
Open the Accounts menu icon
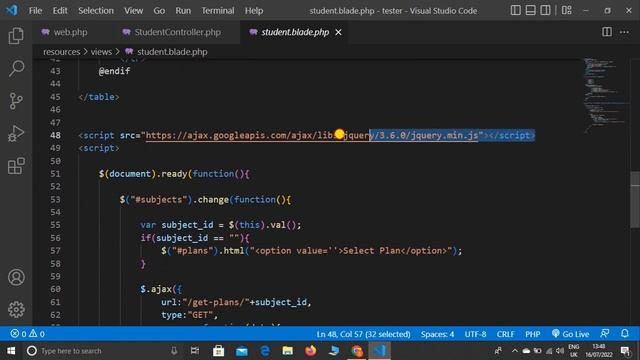[16, 277]
